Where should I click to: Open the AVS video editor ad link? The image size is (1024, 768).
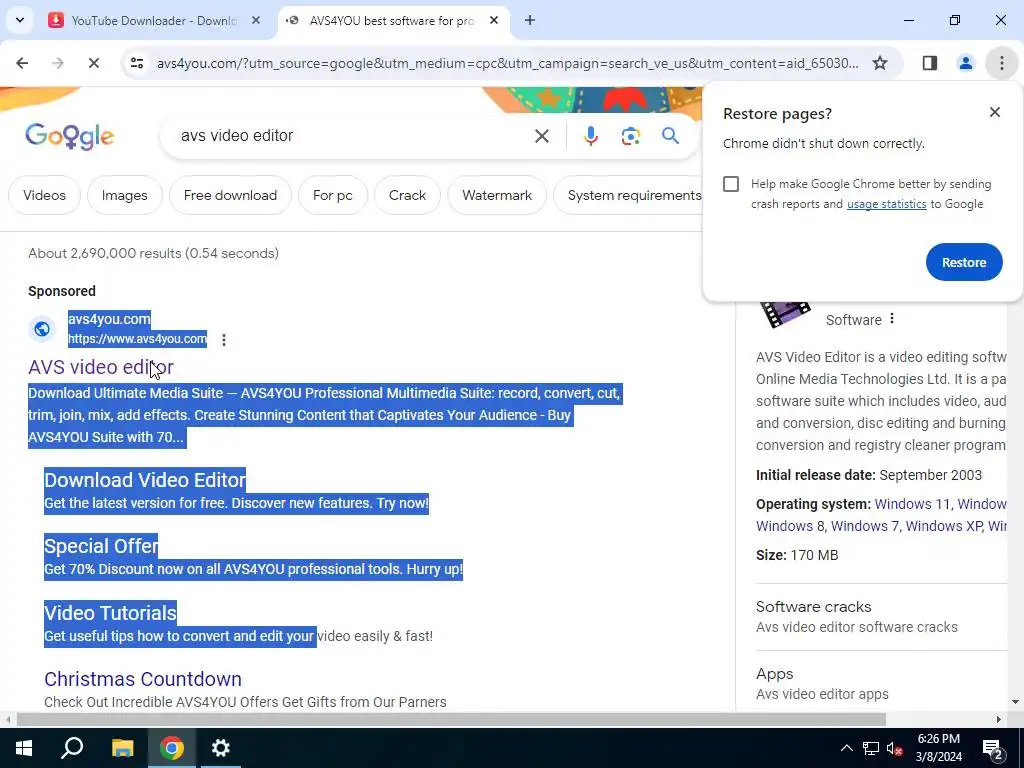coord(101,367)
